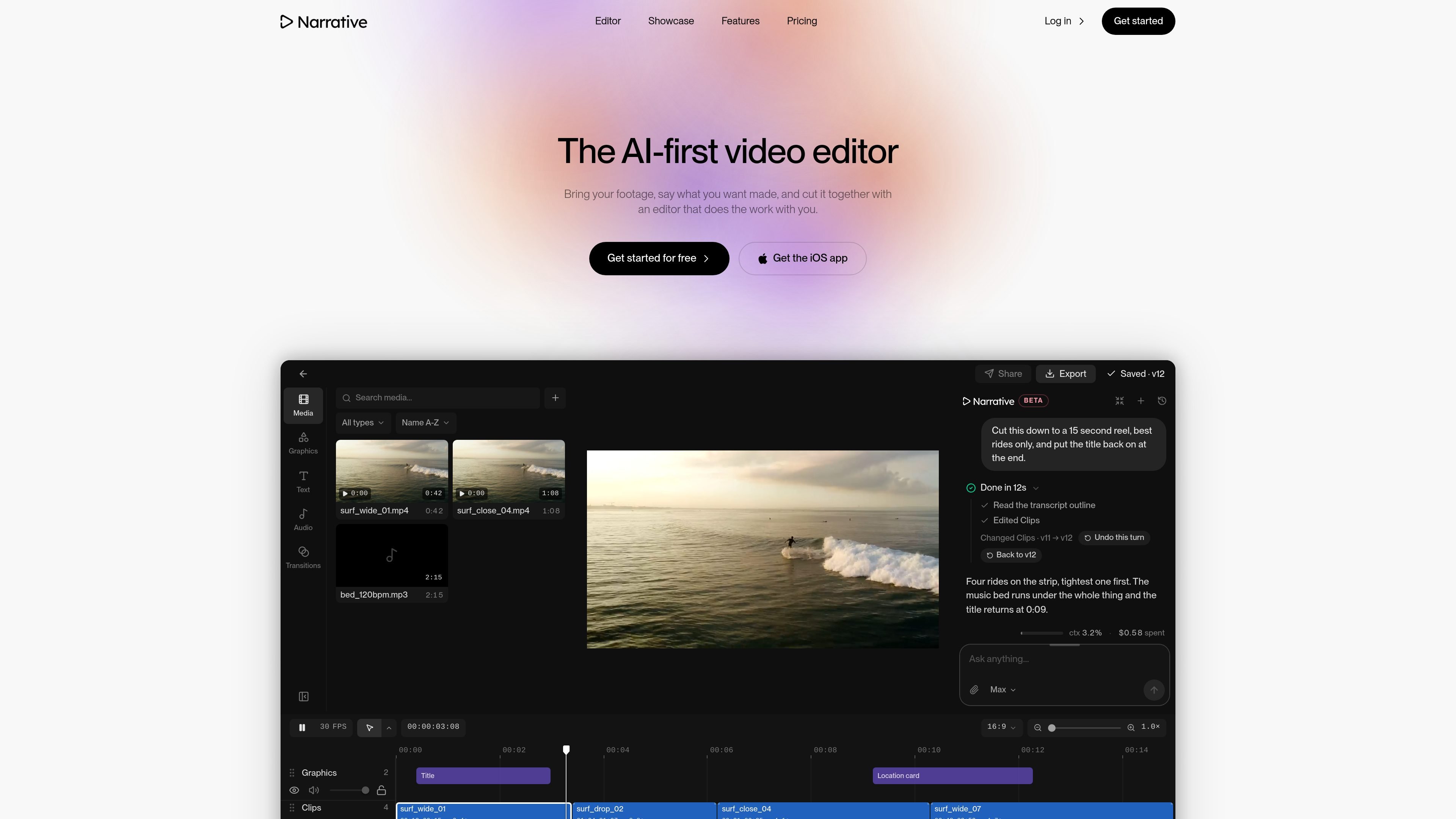Open the Media panel in the sidebar
The width and height of the screenshot is (1456, 819).
tap(303, 405)
